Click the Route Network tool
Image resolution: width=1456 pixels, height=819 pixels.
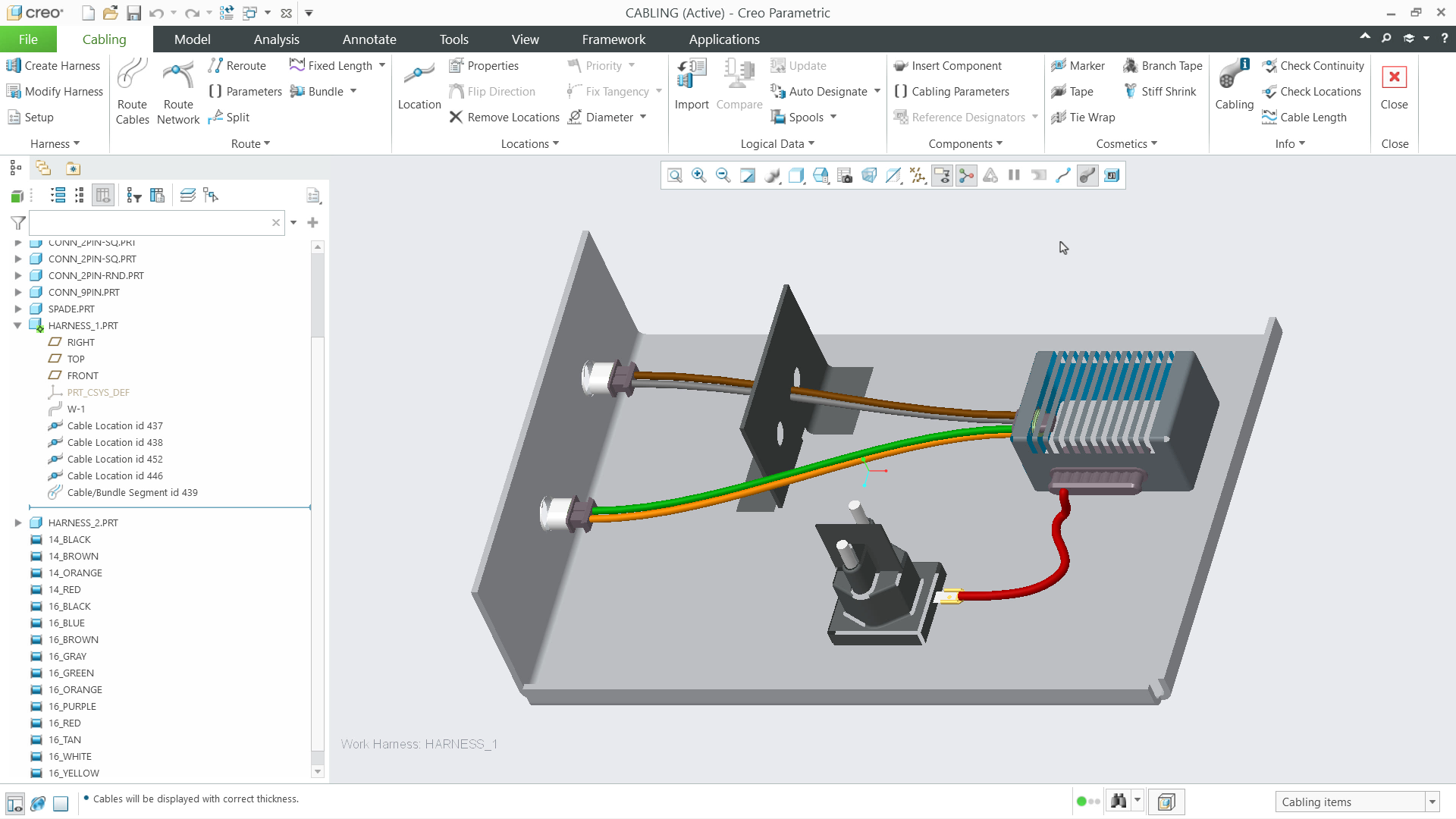pyautogui.click(x=178, y=92)
